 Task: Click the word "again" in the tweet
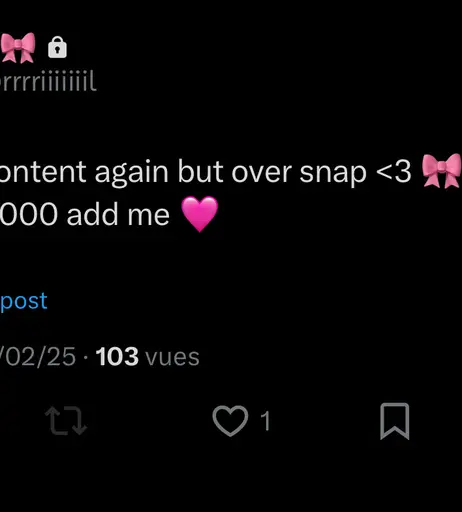click(132, 173)
